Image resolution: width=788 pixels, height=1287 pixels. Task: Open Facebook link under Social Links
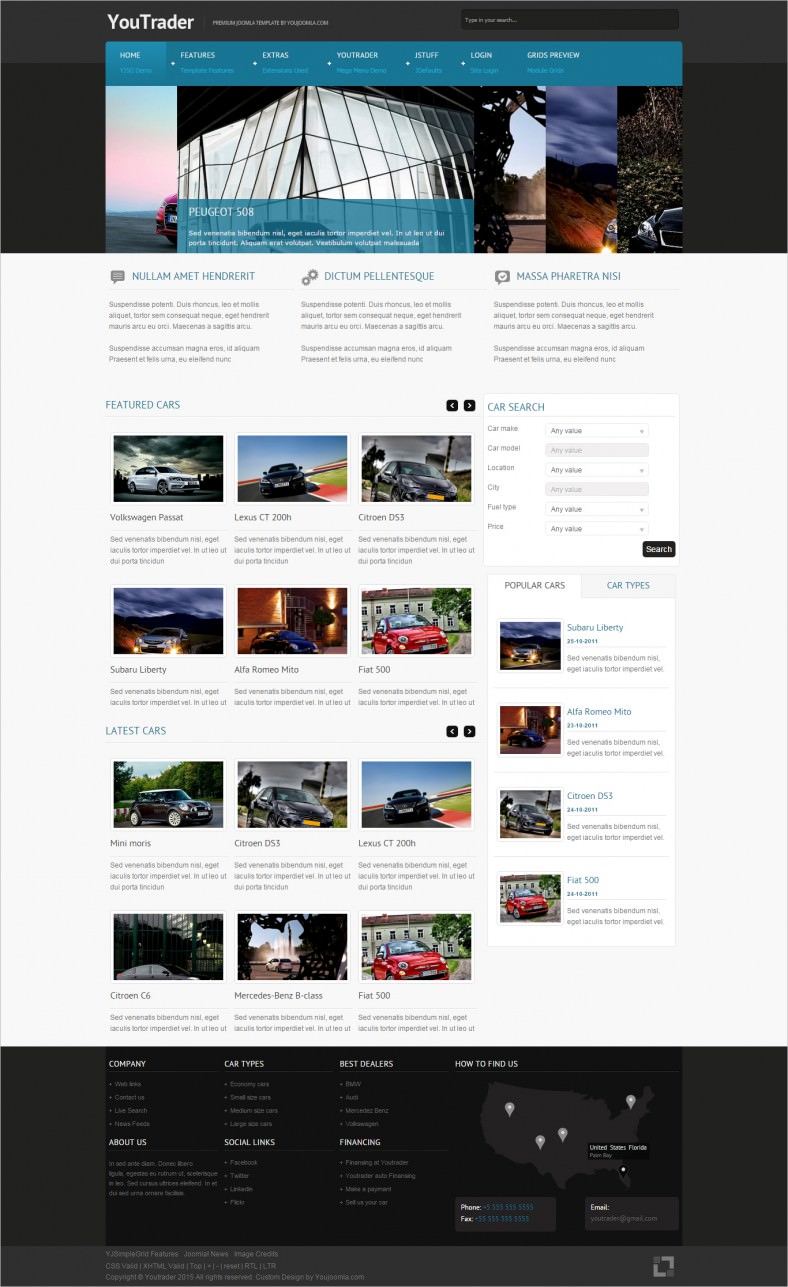tap(244, 1162)
